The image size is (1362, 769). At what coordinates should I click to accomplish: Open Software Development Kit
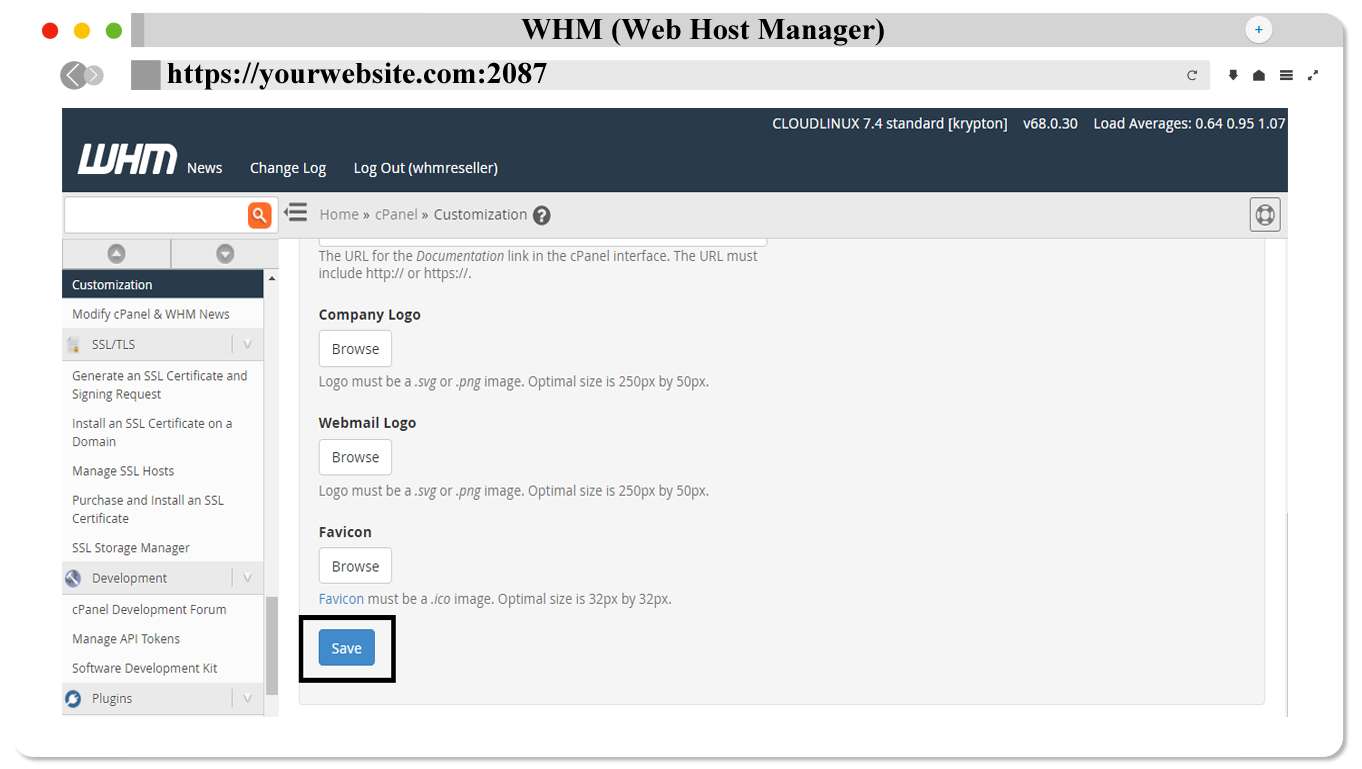tap(145, 668)
